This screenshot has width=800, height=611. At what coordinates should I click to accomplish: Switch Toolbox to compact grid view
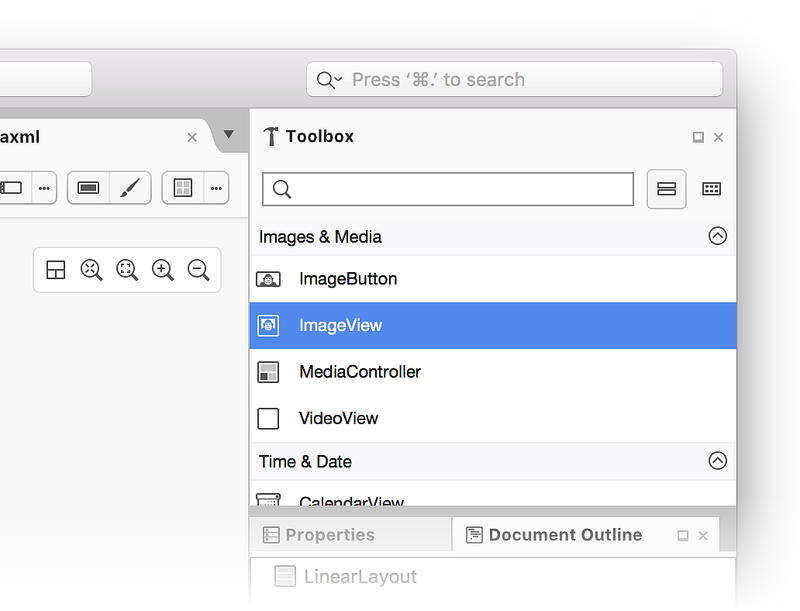tap(712, 188)
